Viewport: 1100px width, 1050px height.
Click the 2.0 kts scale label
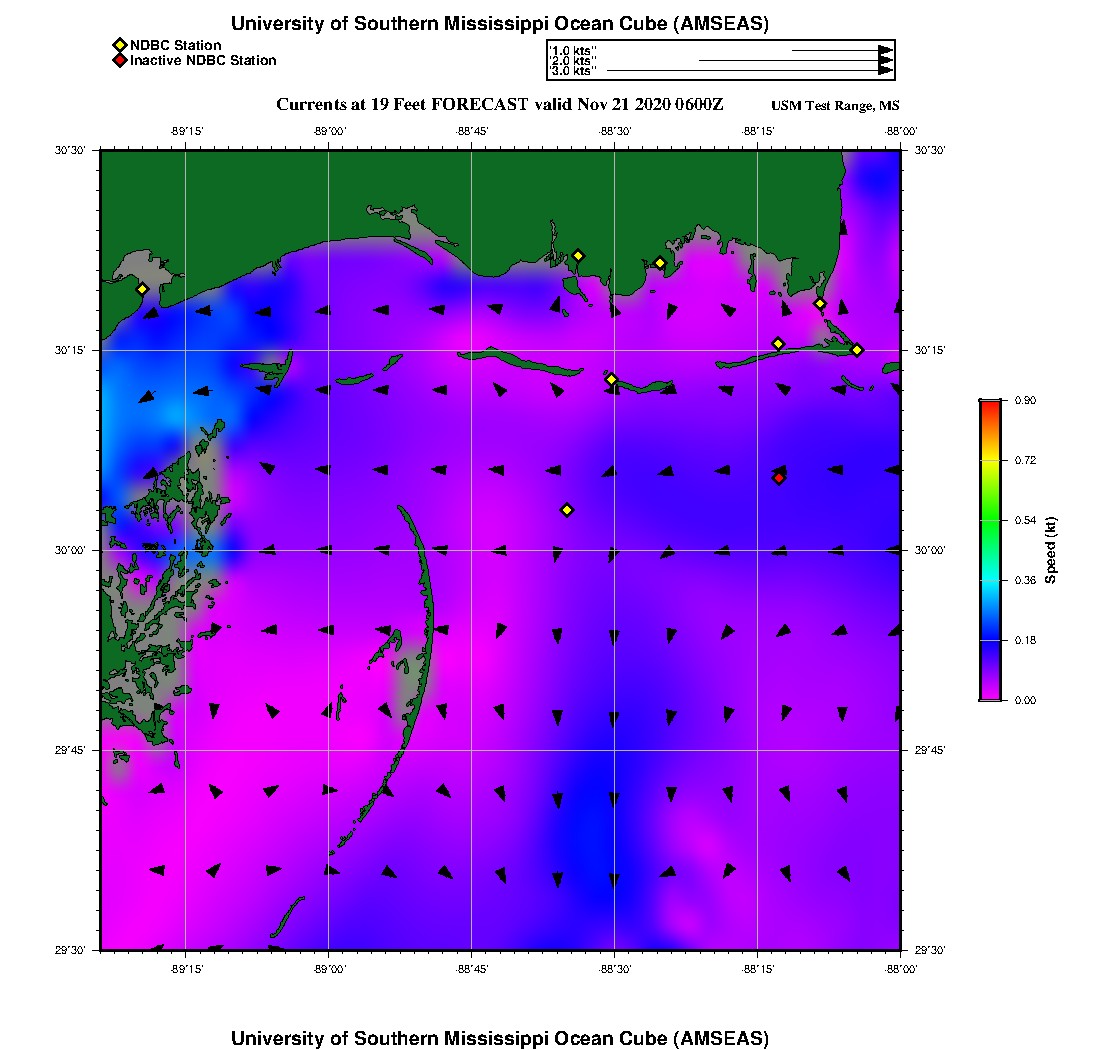click(x=573, y=61)
